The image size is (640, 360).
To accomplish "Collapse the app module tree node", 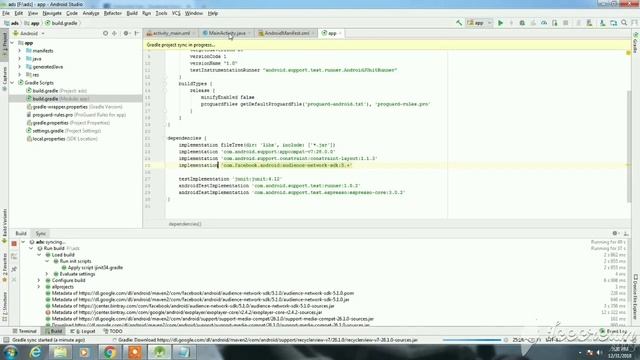I will point(12,43).
